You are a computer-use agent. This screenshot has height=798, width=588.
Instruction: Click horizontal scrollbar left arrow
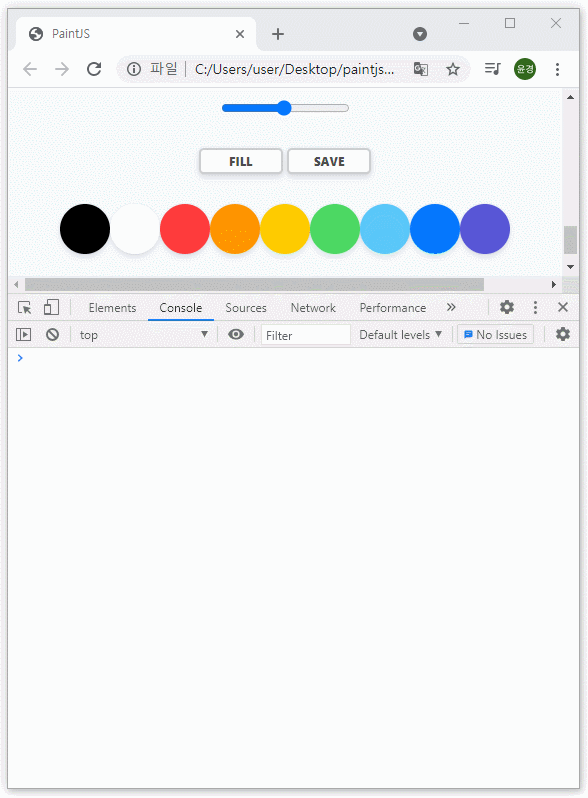point(16,284)
